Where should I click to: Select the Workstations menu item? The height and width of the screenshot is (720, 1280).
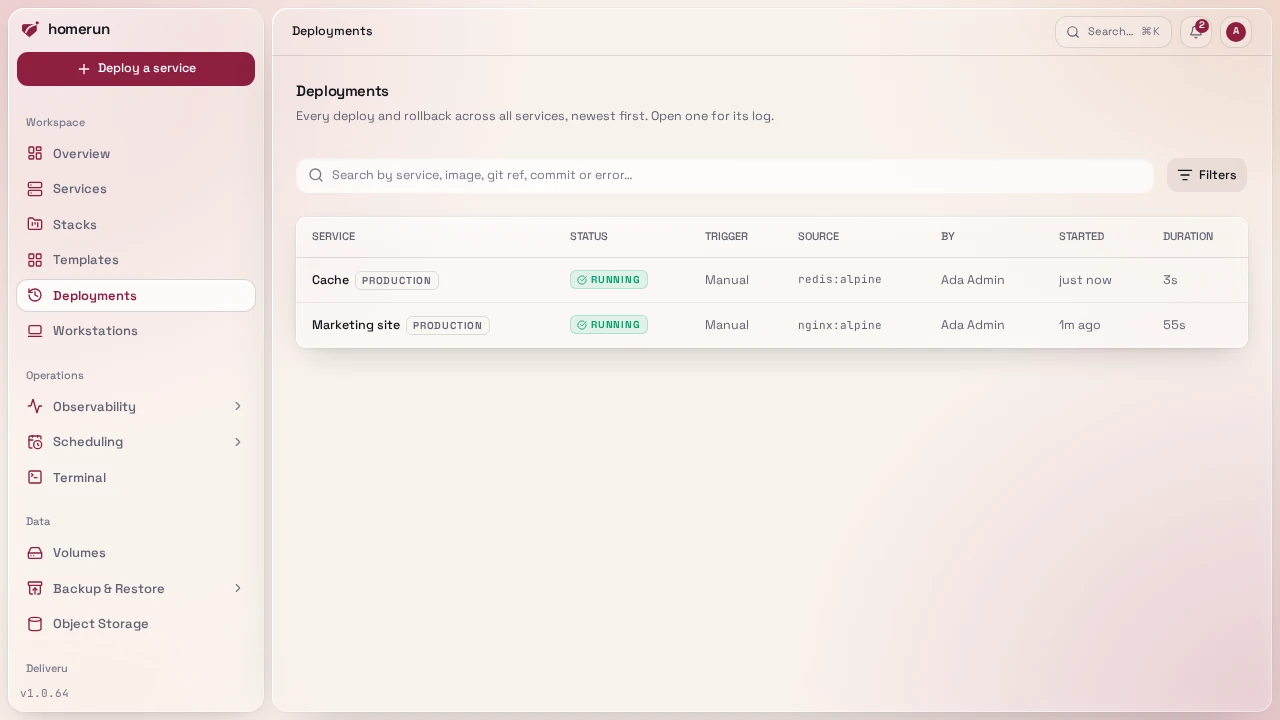136,331
